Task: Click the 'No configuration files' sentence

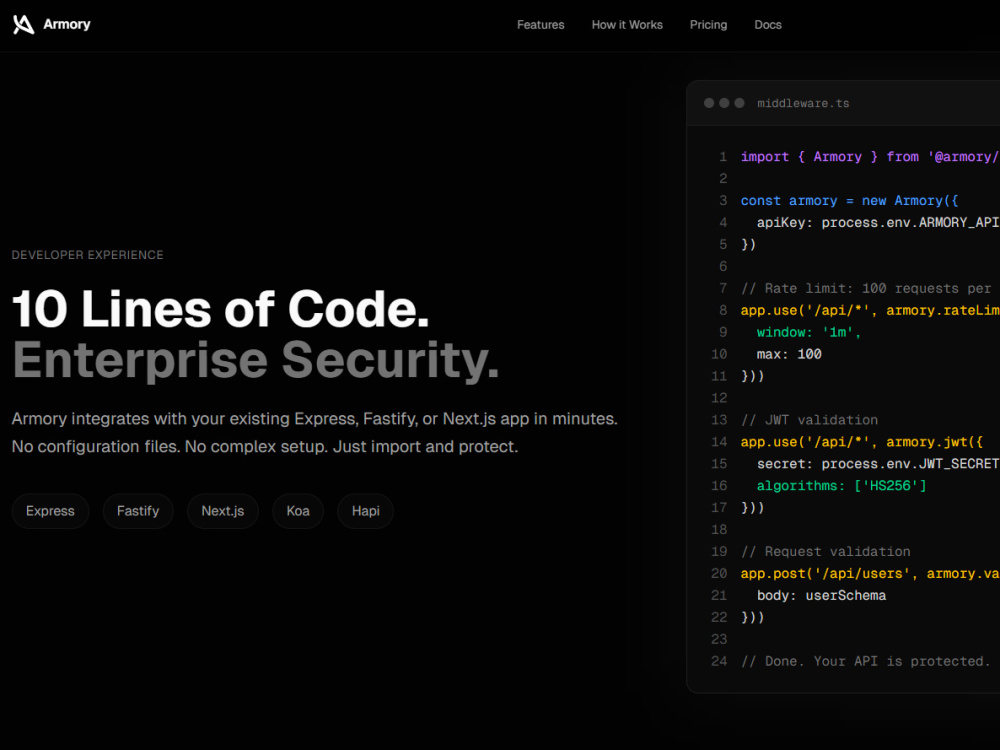Action: pyautogui.click(x=96, y=446)
